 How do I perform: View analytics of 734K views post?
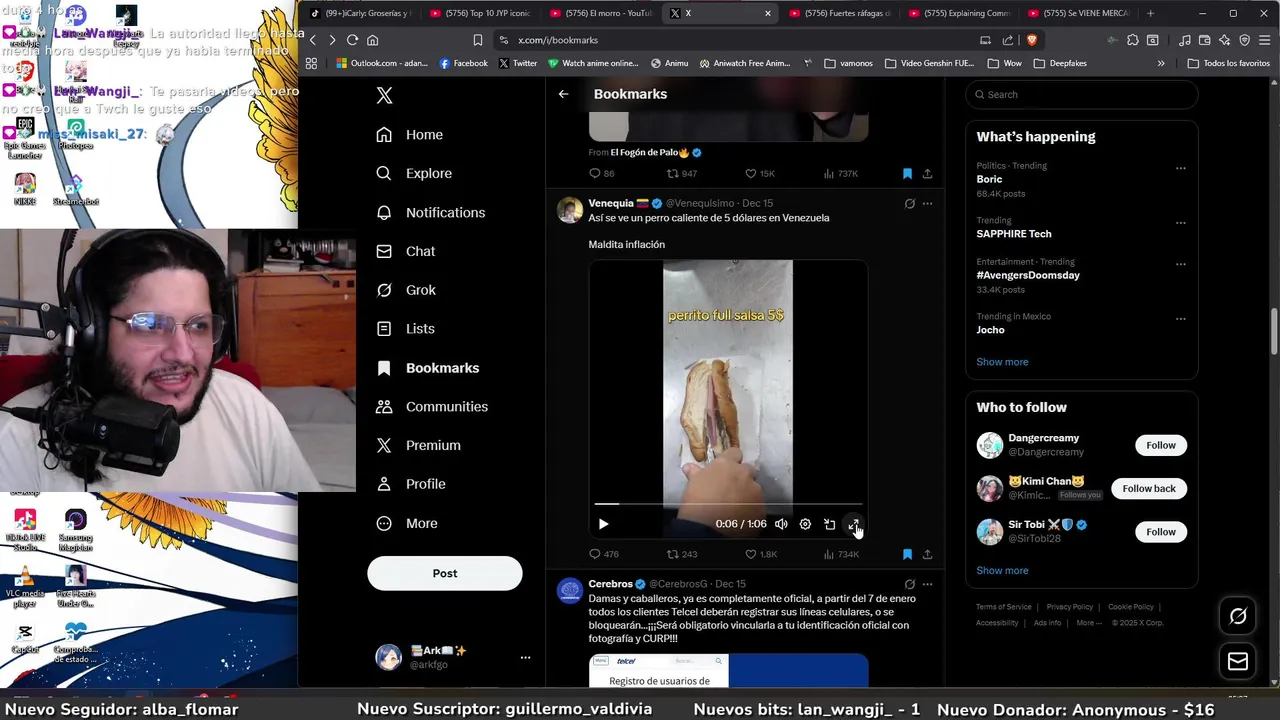click(841, 554)
